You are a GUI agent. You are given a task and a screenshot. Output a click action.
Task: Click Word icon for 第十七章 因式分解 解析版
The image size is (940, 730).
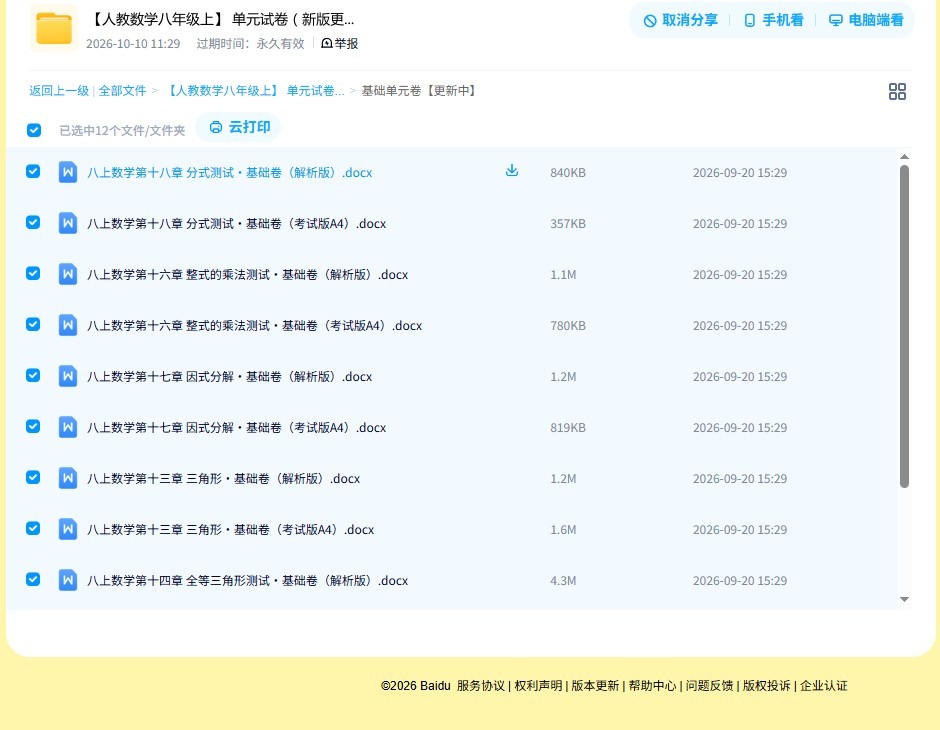(68, 376)
